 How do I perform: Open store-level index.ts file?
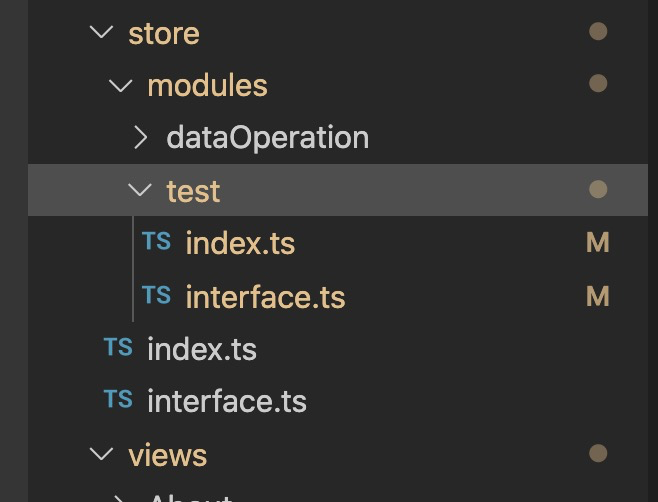coord(201,349)
